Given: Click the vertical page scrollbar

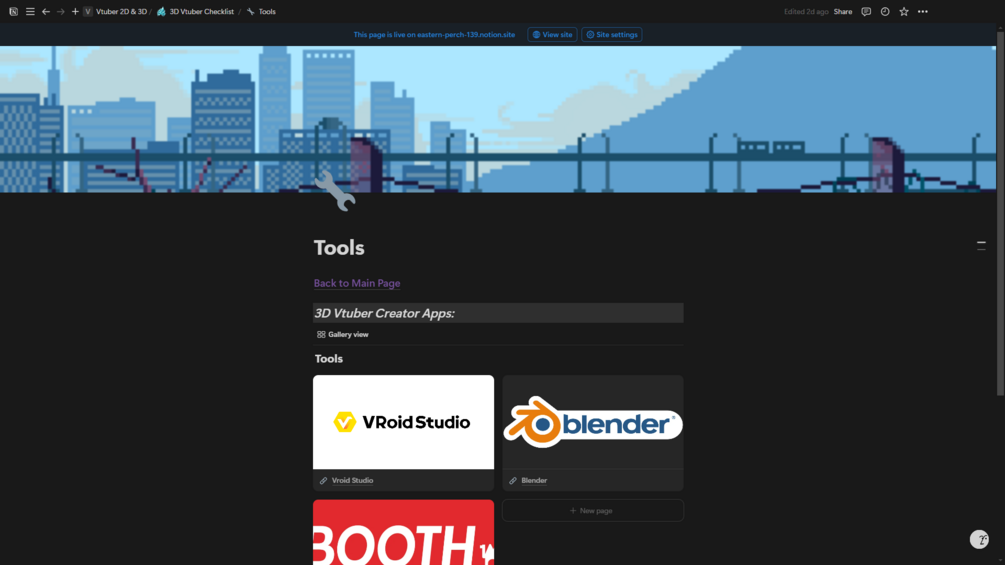Looking at the screenshot, I should 1001,211.
